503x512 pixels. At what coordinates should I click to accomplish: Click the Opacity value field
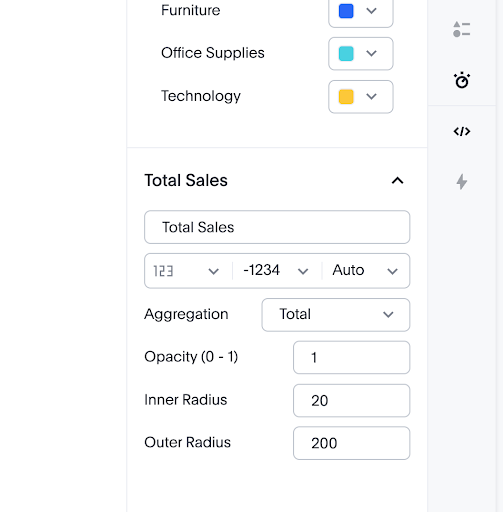[x=351, y=357]
